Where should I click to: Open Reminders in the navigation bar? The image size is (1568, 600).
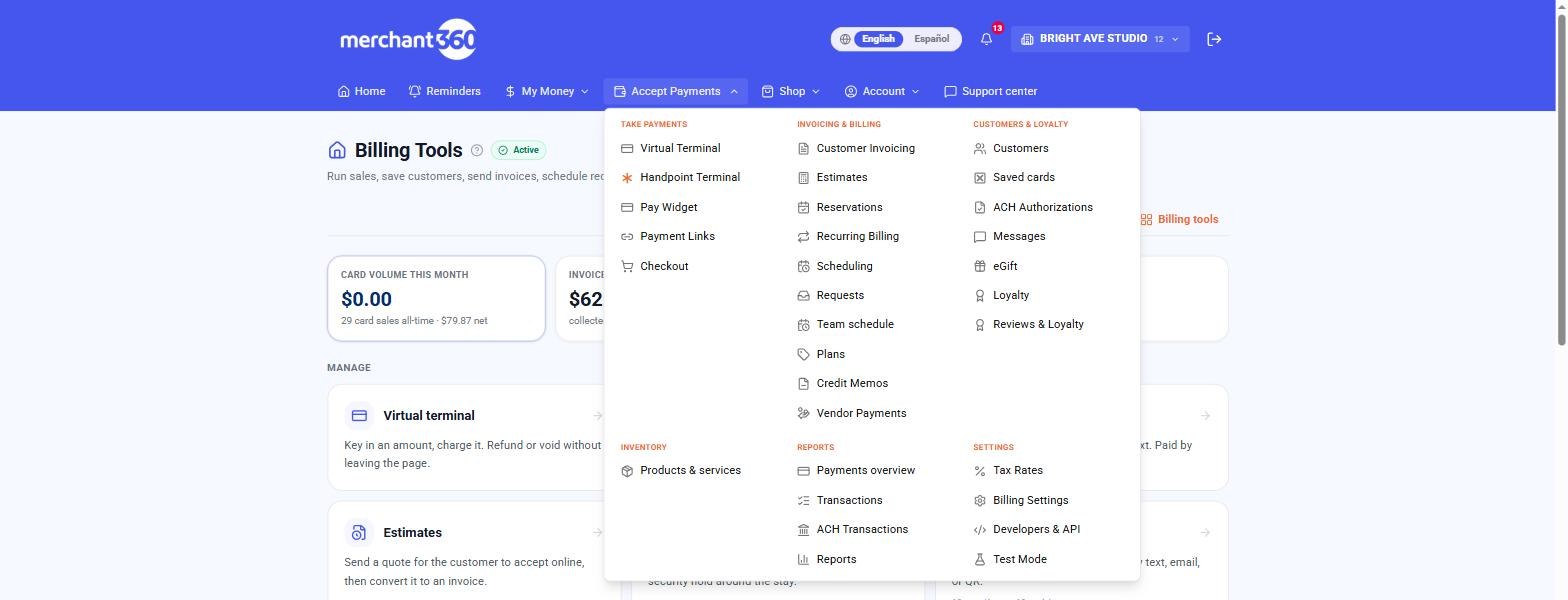point(445,91)
